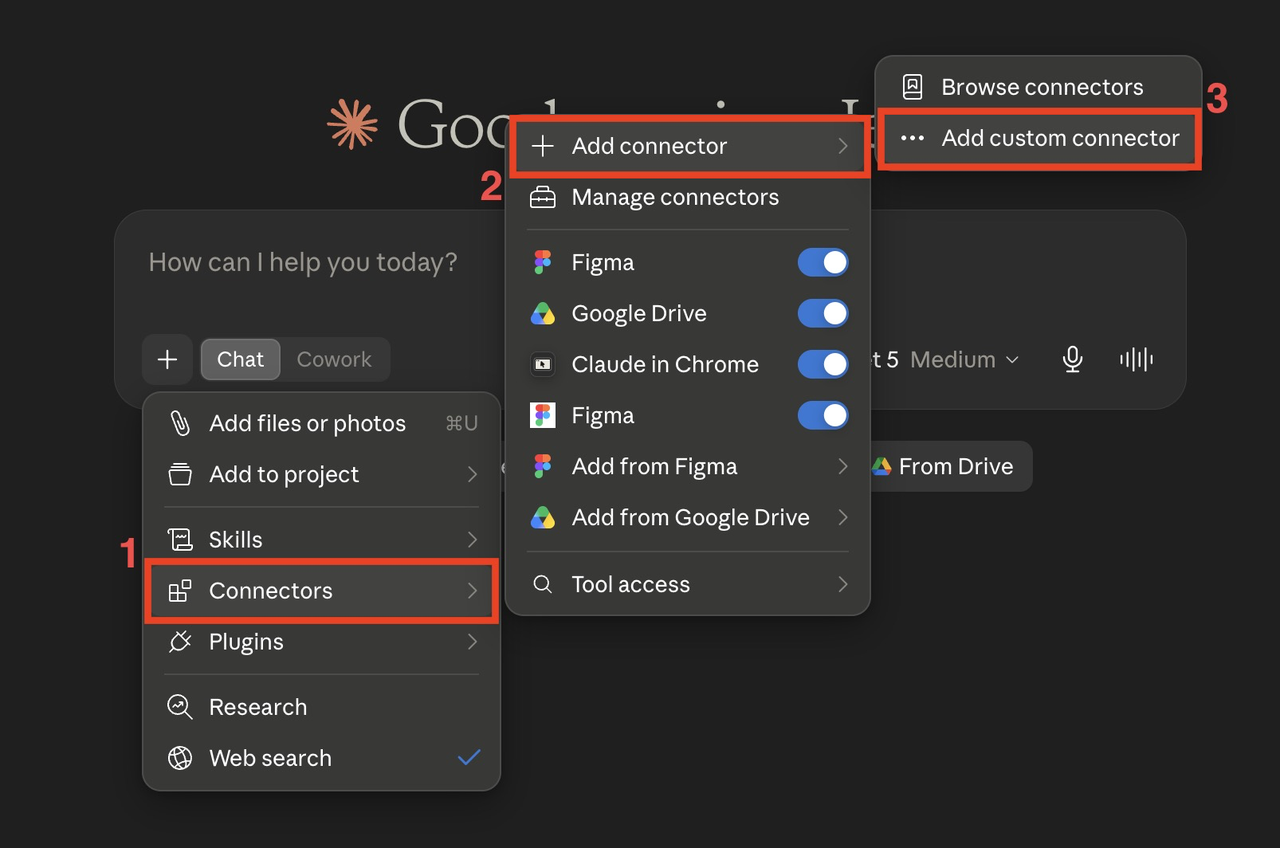This screenshot has height=848, width=1280.
Task: Click the 'Add from Google Drive' label
Action: coord(691,518)
